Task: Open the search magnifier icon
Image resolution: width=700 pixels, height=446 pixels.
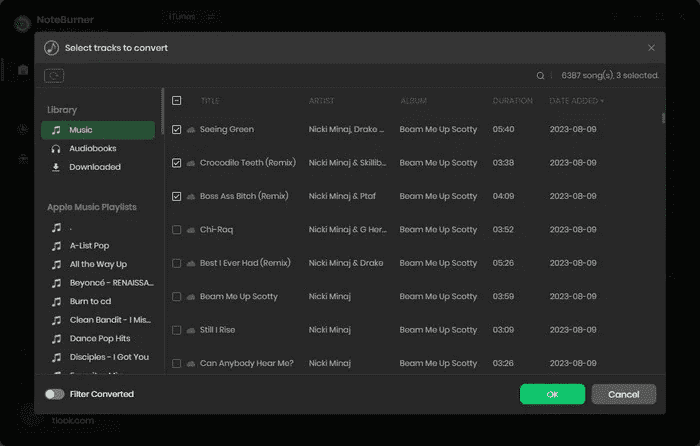Action: tap(540, 76)
